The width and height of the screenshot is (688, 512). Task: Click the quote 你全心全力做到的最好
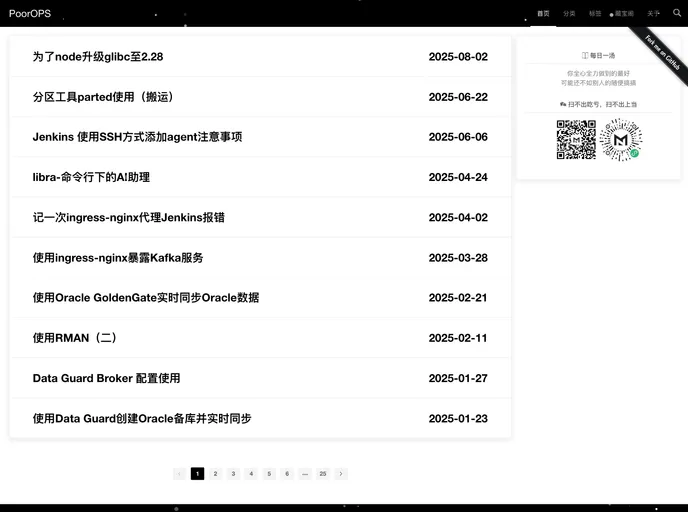tap(598, 73)
